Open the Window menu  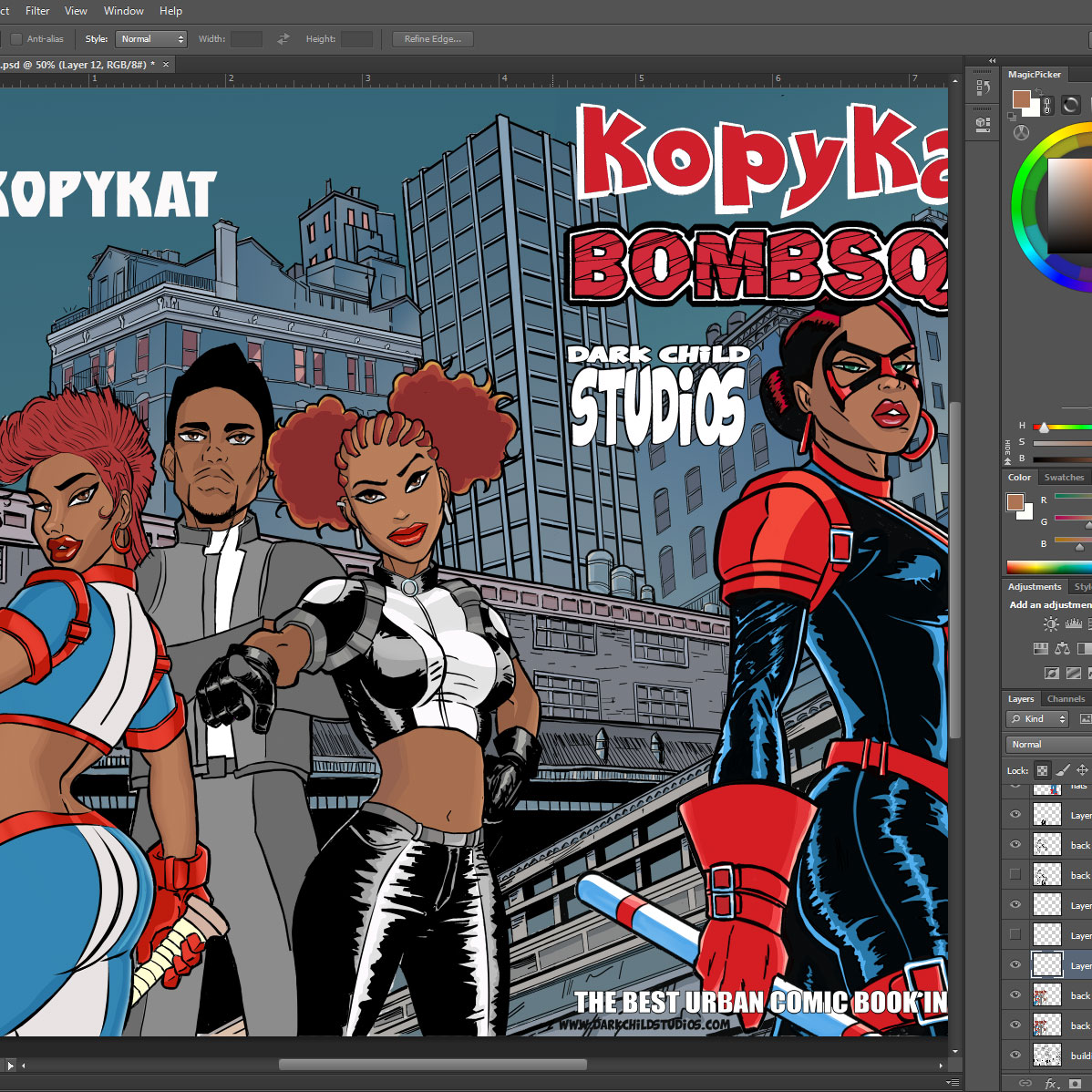click(123, 10)
